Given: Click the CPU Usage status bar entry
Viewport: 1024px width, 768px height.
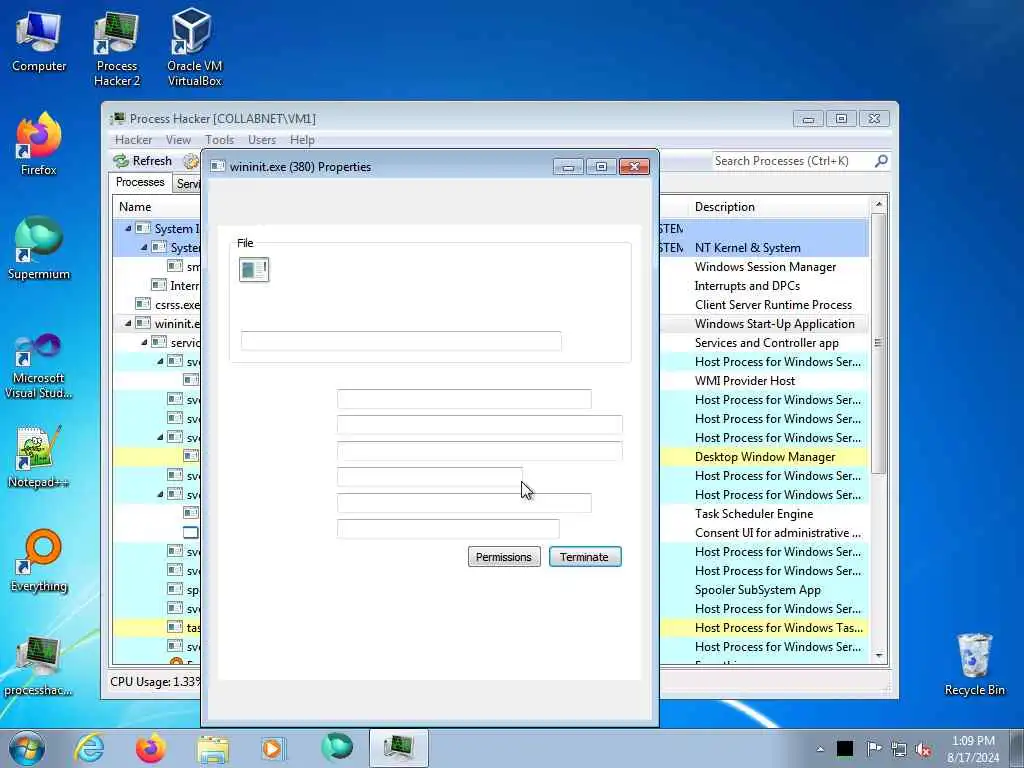Looking at the screenshot, I should click(155, 682).
